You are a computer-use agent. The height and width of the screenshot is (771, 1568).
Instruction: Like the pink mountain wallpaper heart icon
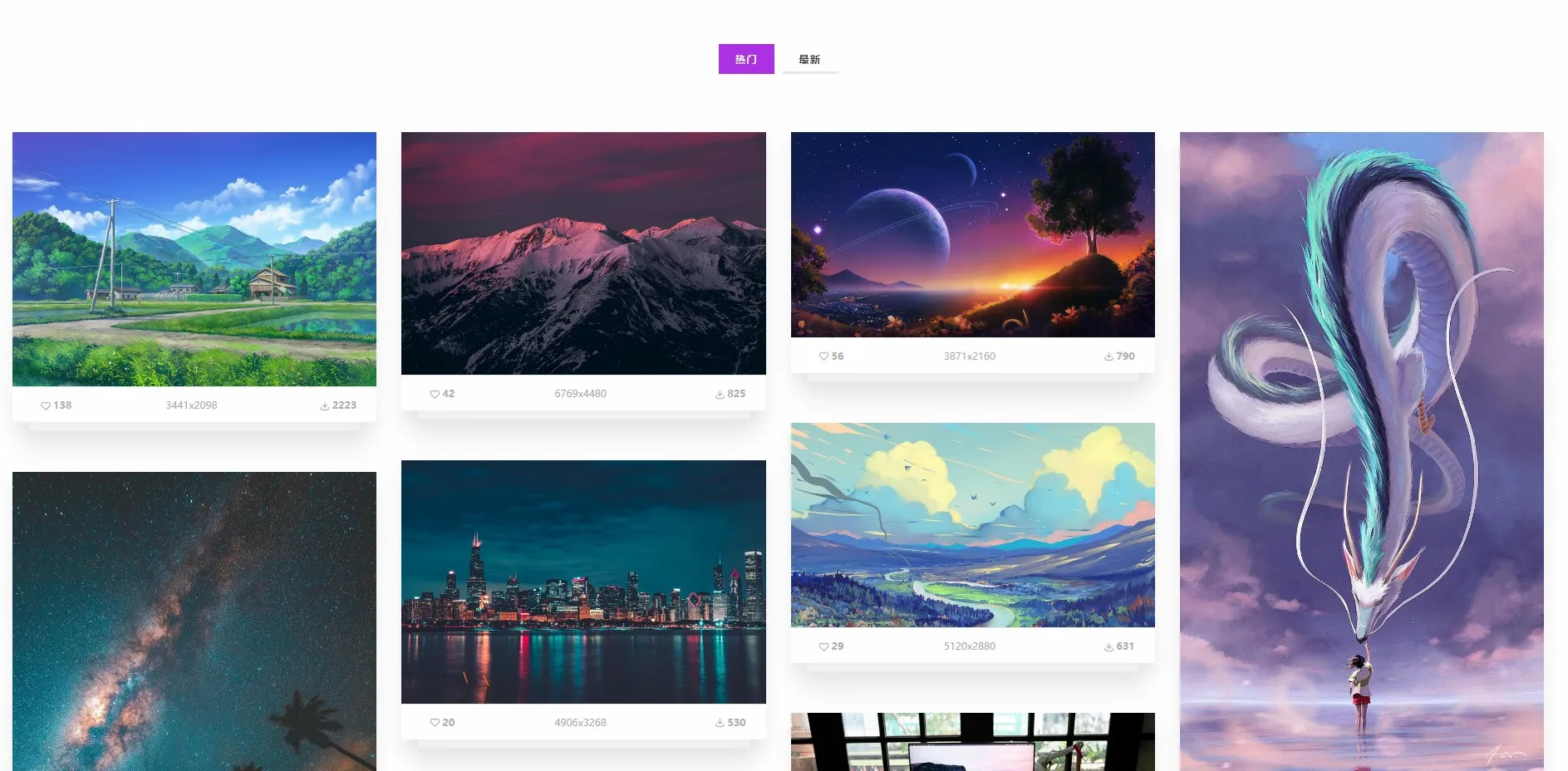(435, 394)
